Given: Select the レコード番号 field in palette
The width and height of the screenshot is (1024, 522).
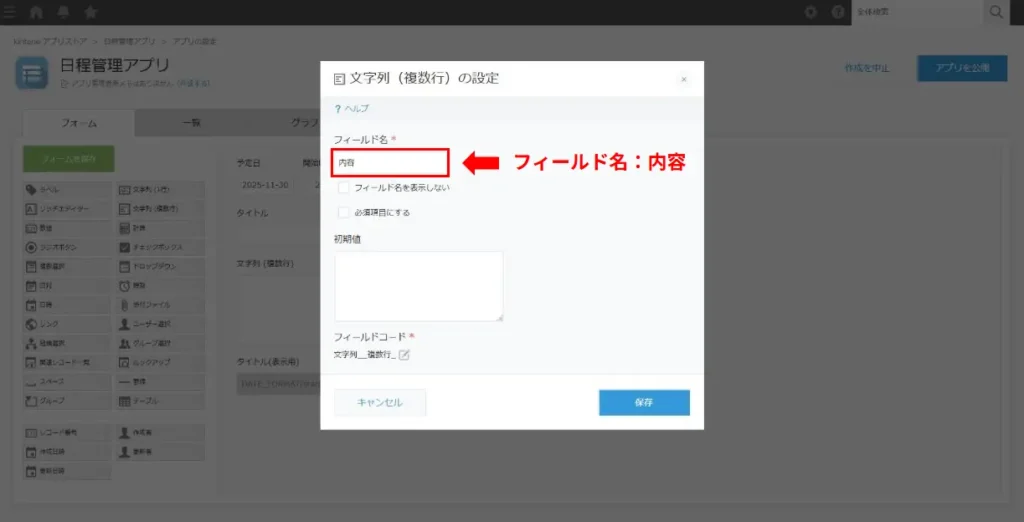Looking at the screenshot, I should tap(67, 432).
